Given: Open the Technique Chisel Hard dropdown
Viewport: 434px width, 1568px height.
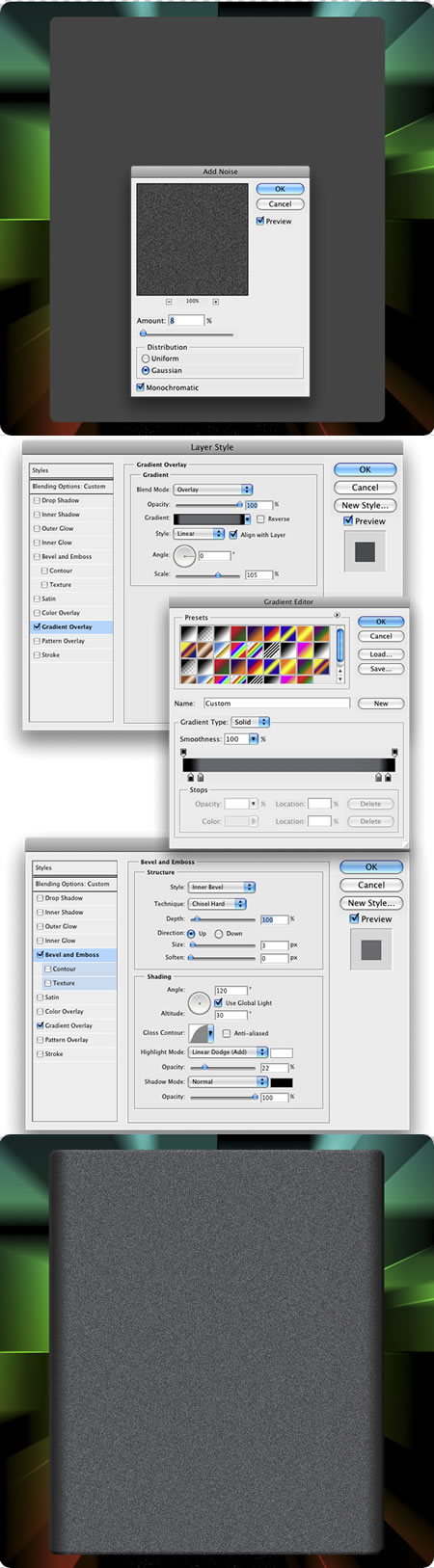Looking at the screenshot, I should tap(217, 904).
